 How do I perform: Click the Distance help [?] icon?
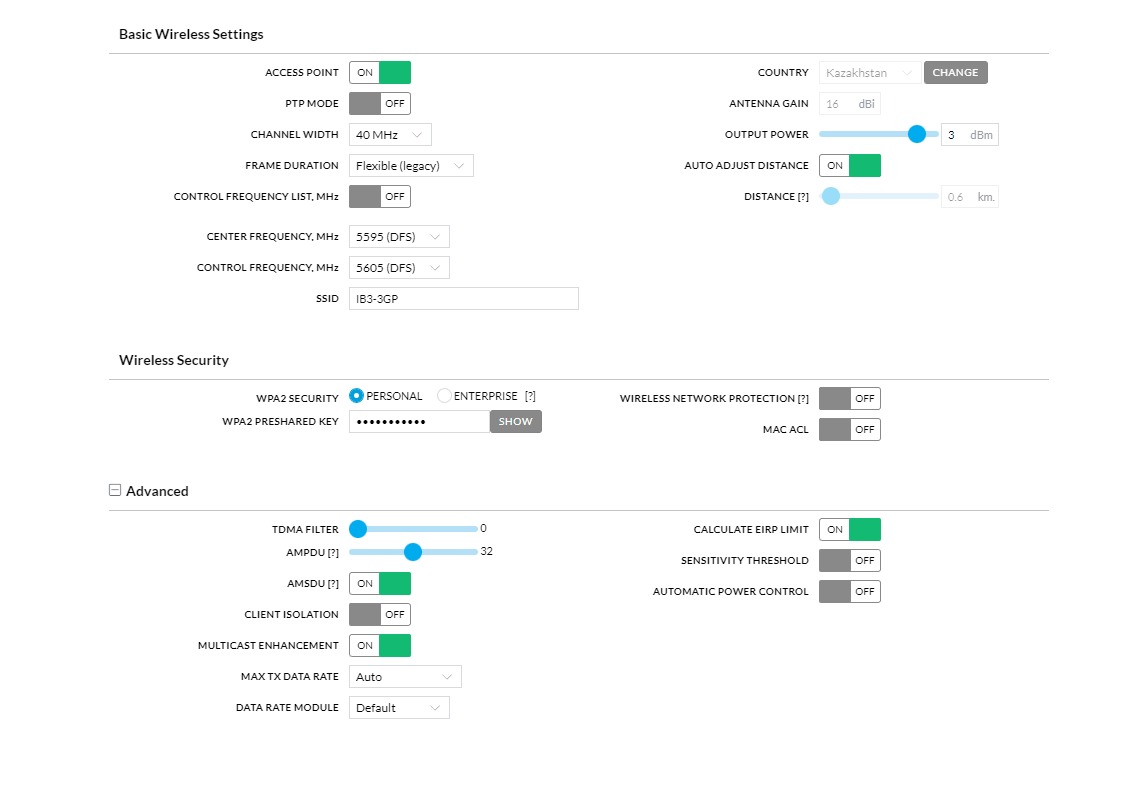click(x=803, y=197)
